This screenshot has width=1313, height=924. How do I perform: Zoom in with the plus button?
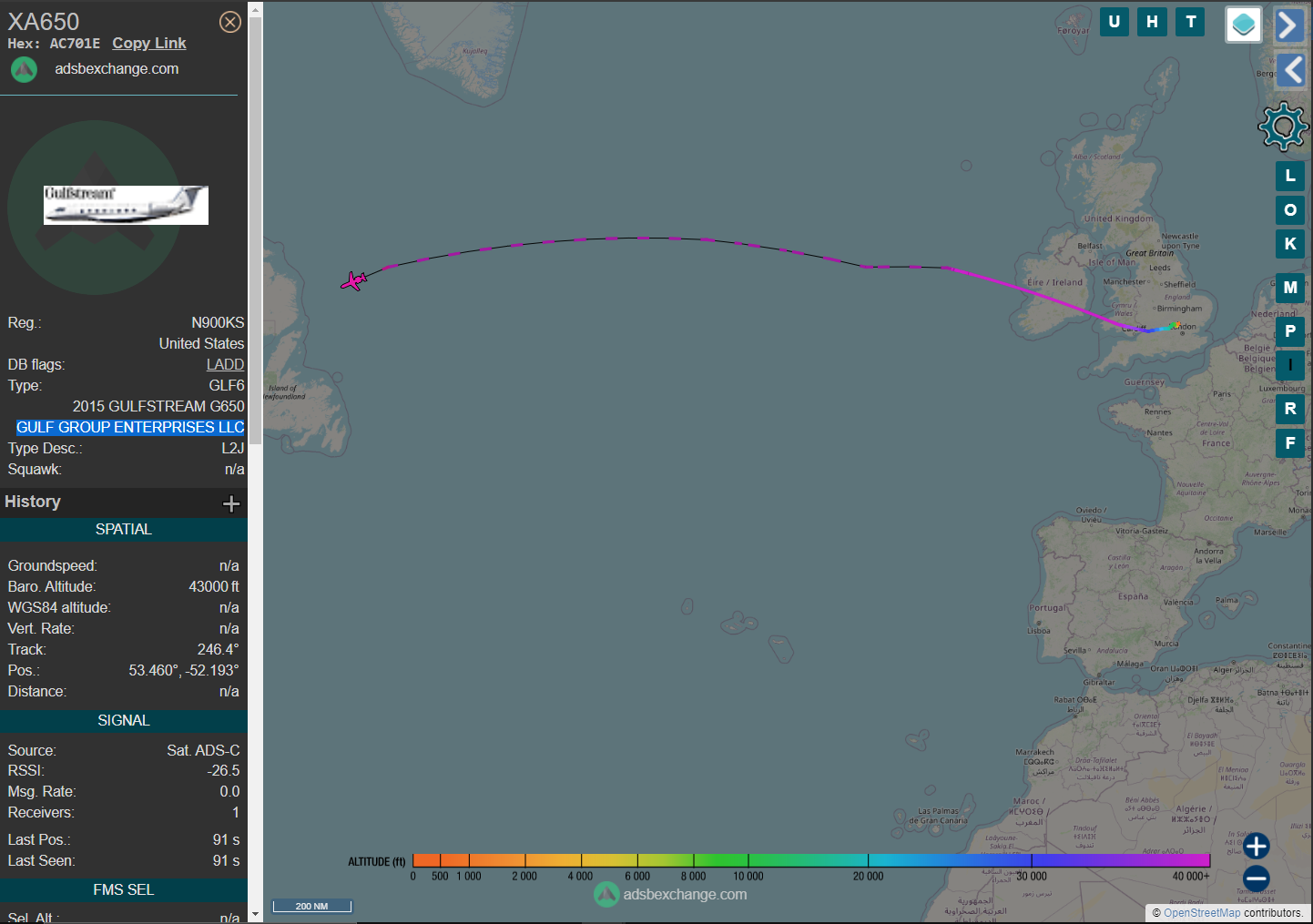click(x=1257, y=846)
